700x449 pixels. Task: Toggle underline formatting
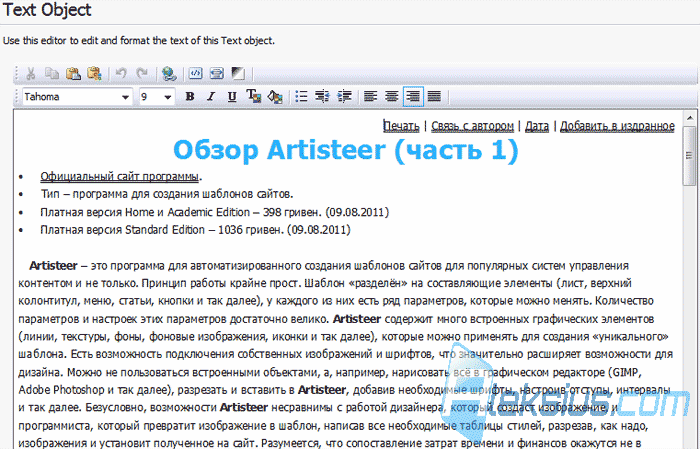click(232, 96)
